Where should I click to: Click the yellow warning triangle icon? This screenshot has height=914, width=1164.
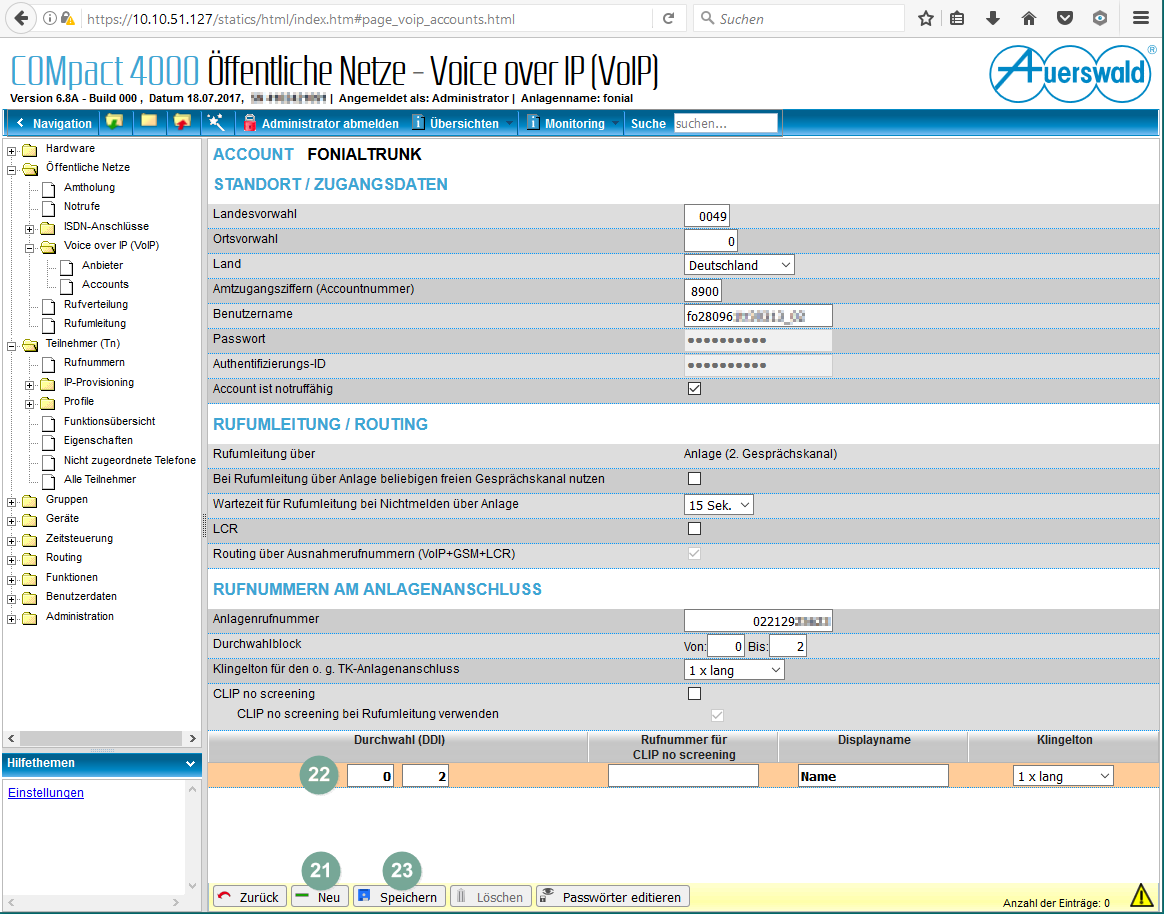tap(1141, 895)
